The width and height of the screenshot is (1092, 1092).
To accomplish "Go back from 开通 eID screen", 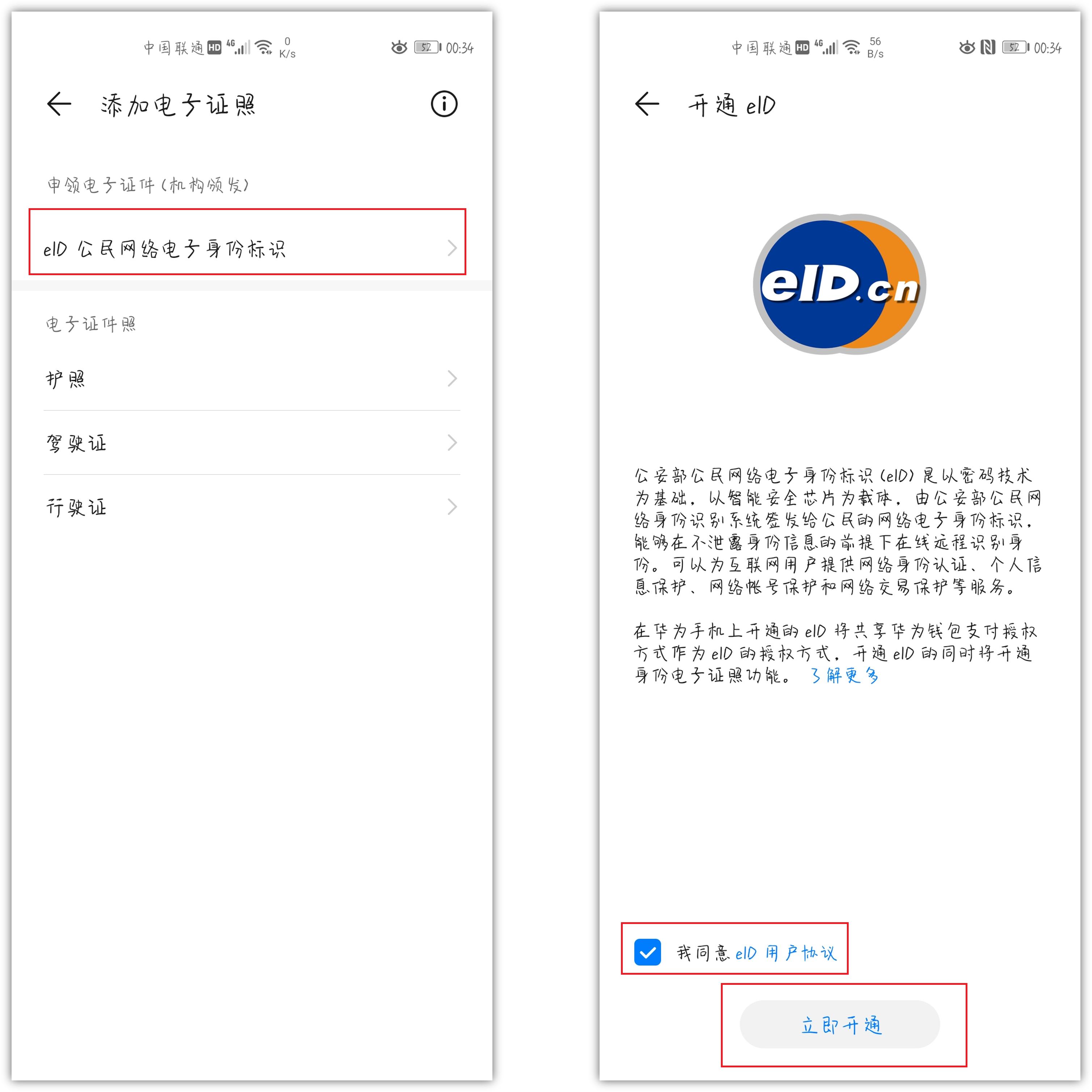I will point(647,104).
